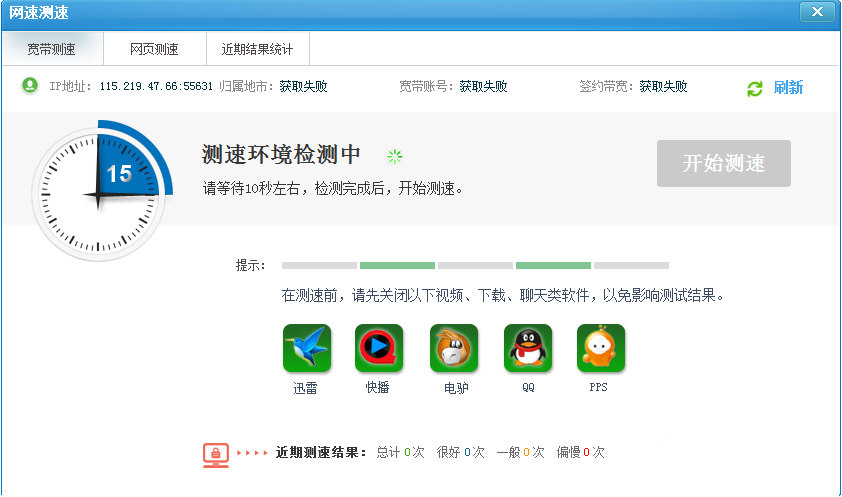
Task: Click the 电驴 label under the icon
Action: [x=456, y=388]
